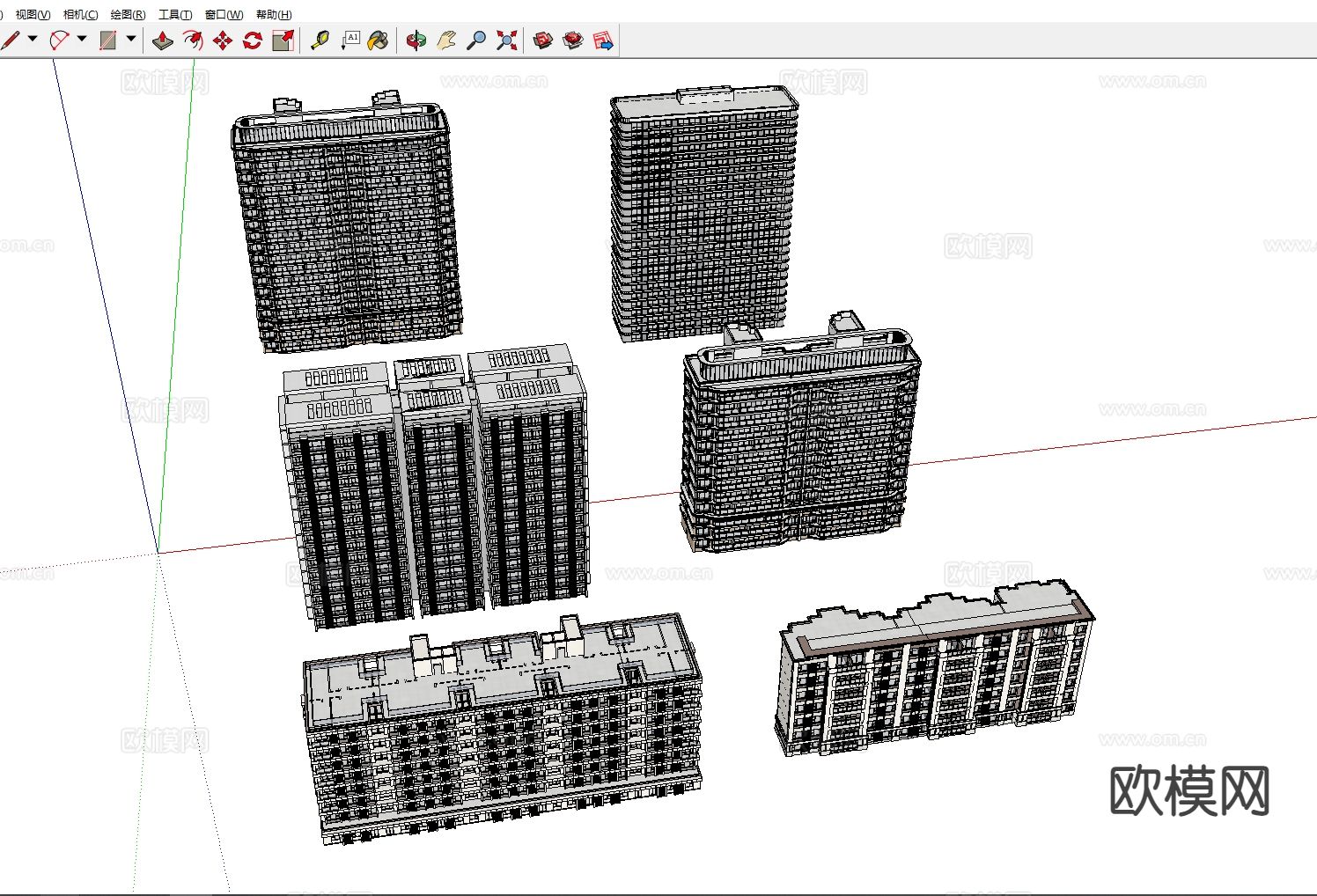
Task: Select the Line pencil tool
Action: coord(10,40)
